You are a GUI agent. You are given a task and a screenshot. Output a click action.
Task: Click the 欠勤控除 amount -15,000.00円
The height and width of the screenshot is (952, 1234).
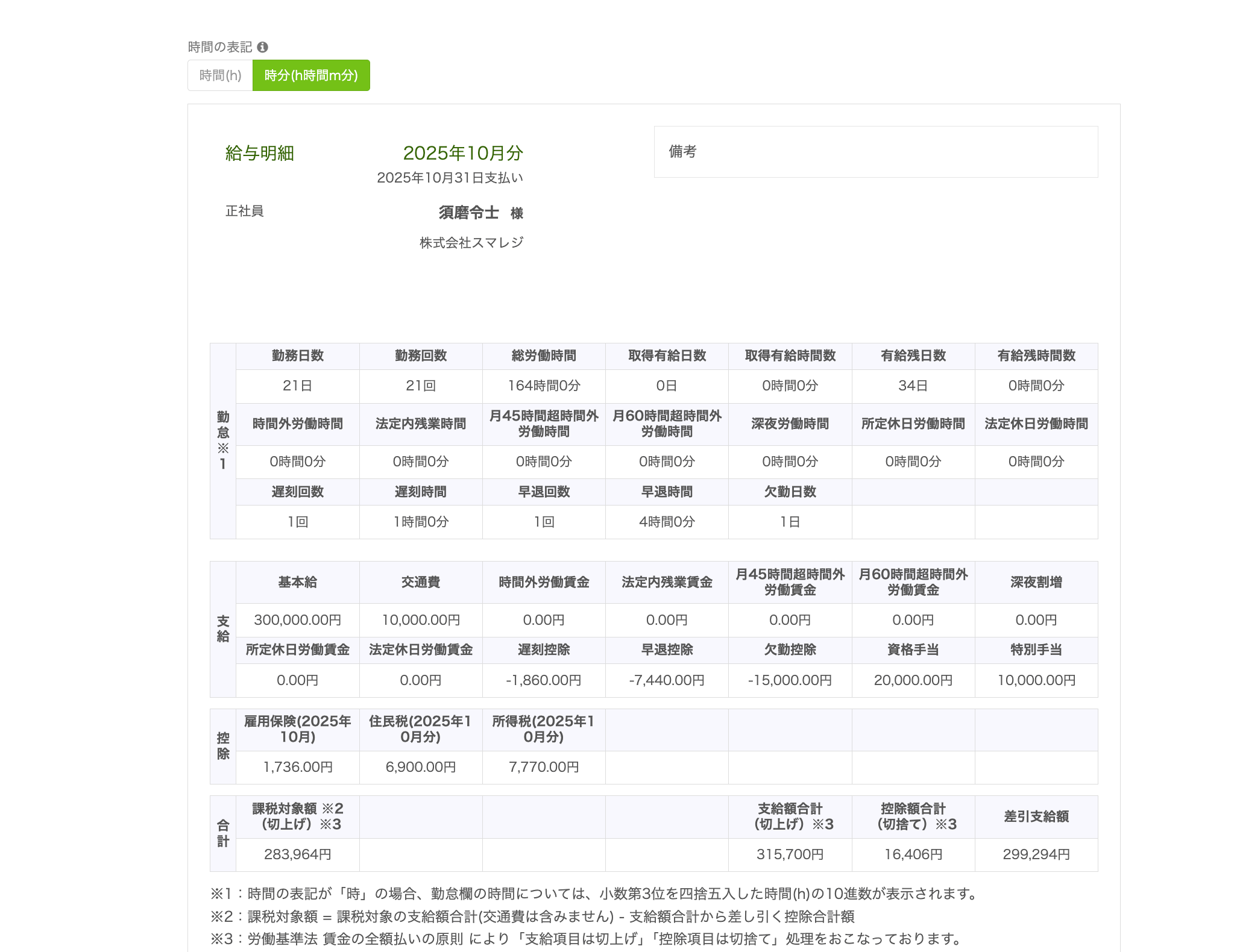point(790,680)
